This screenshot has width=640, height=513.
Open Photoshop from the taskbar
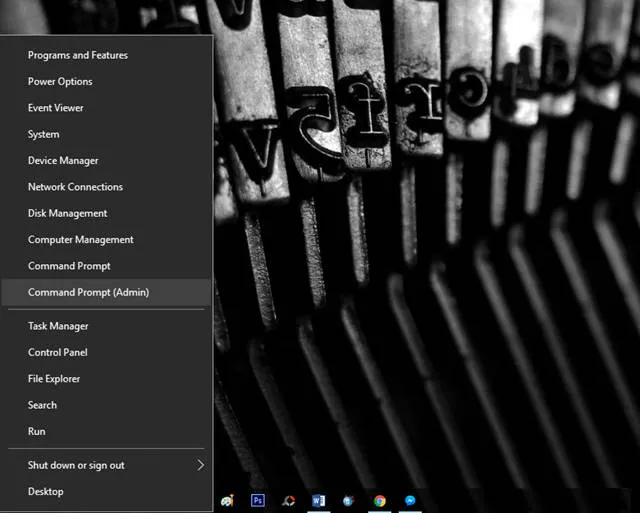point(258,500)
